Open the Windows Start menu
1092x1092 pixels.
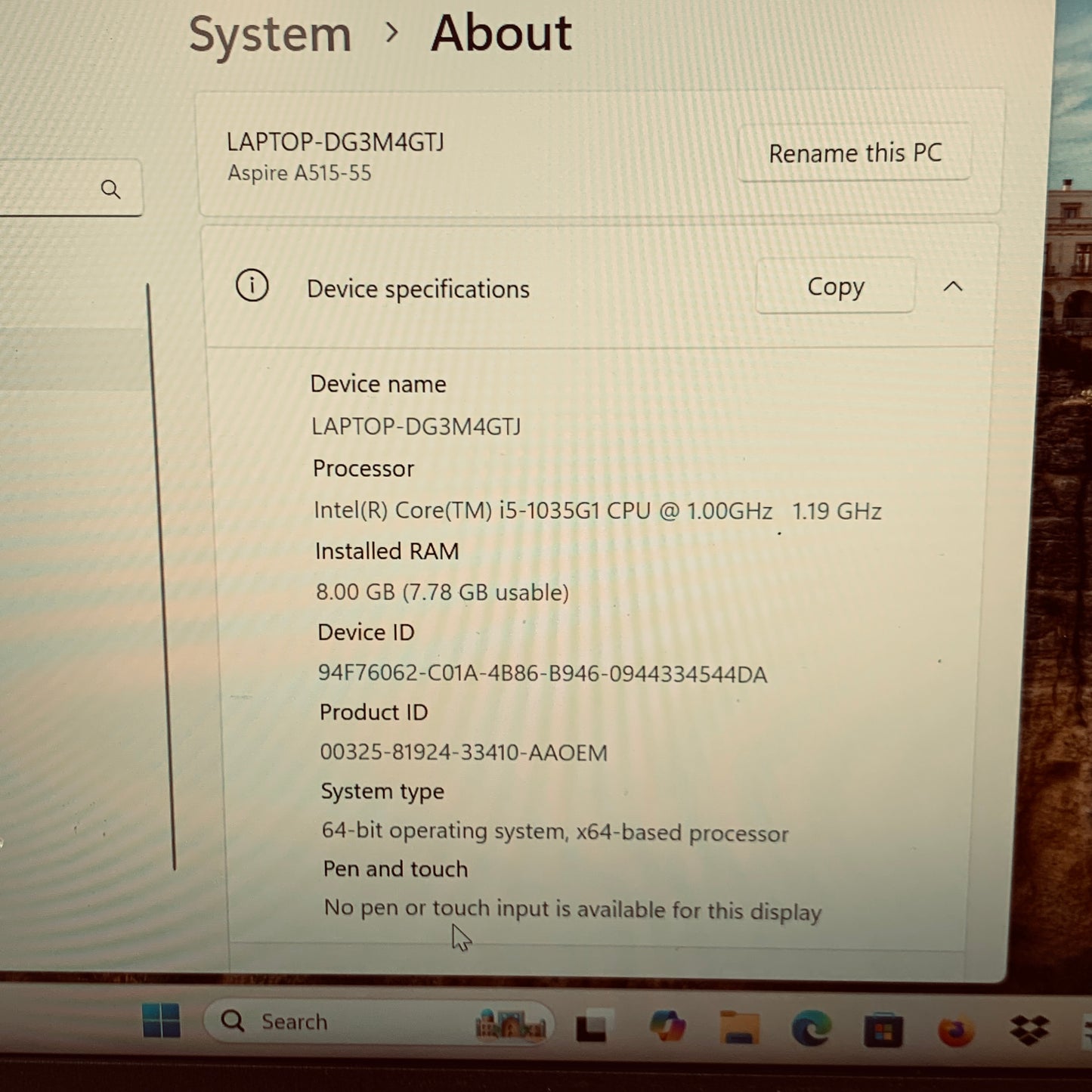(x=161, y=1020)
